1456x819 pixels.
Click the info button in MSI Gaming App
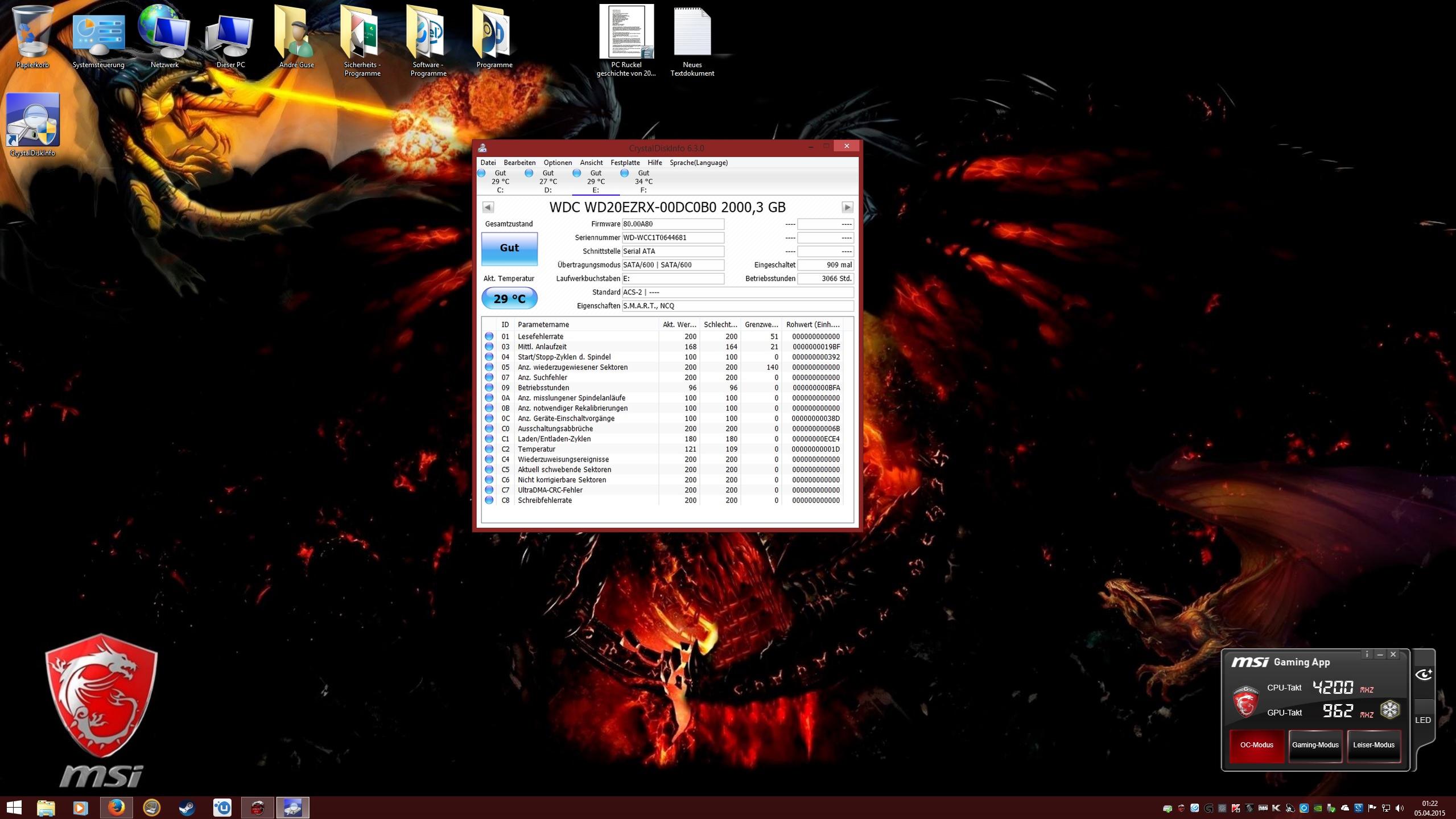point(1367,655)
